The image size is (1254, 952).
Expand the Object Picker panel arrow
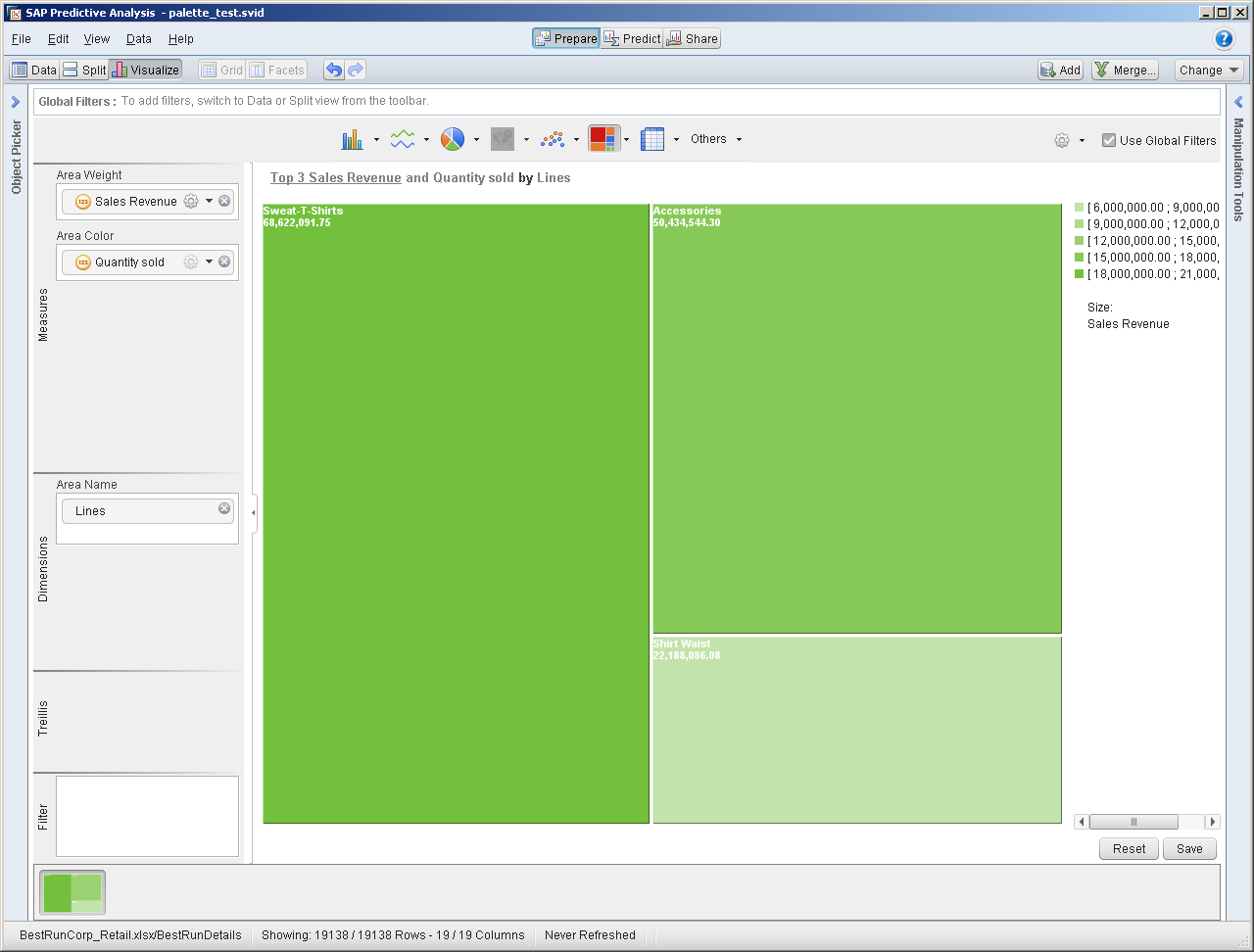[16, 102]
